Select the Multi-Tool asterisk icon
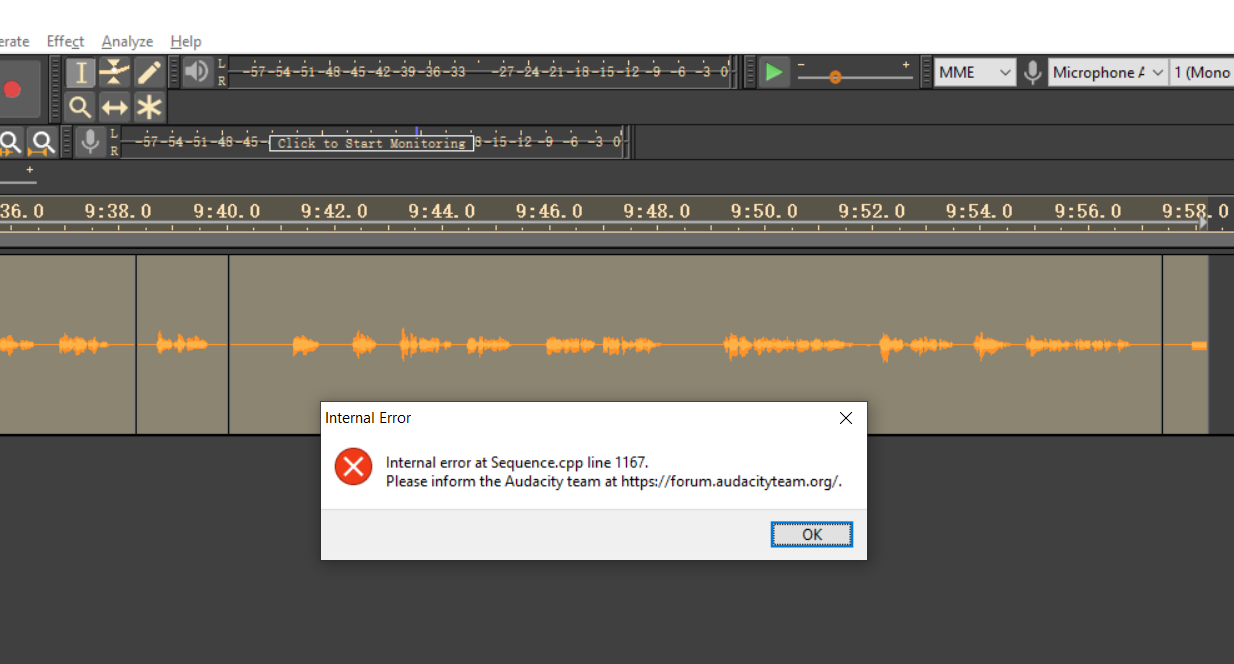Viewport: 1234px width, 664px height. coord(149,107)
